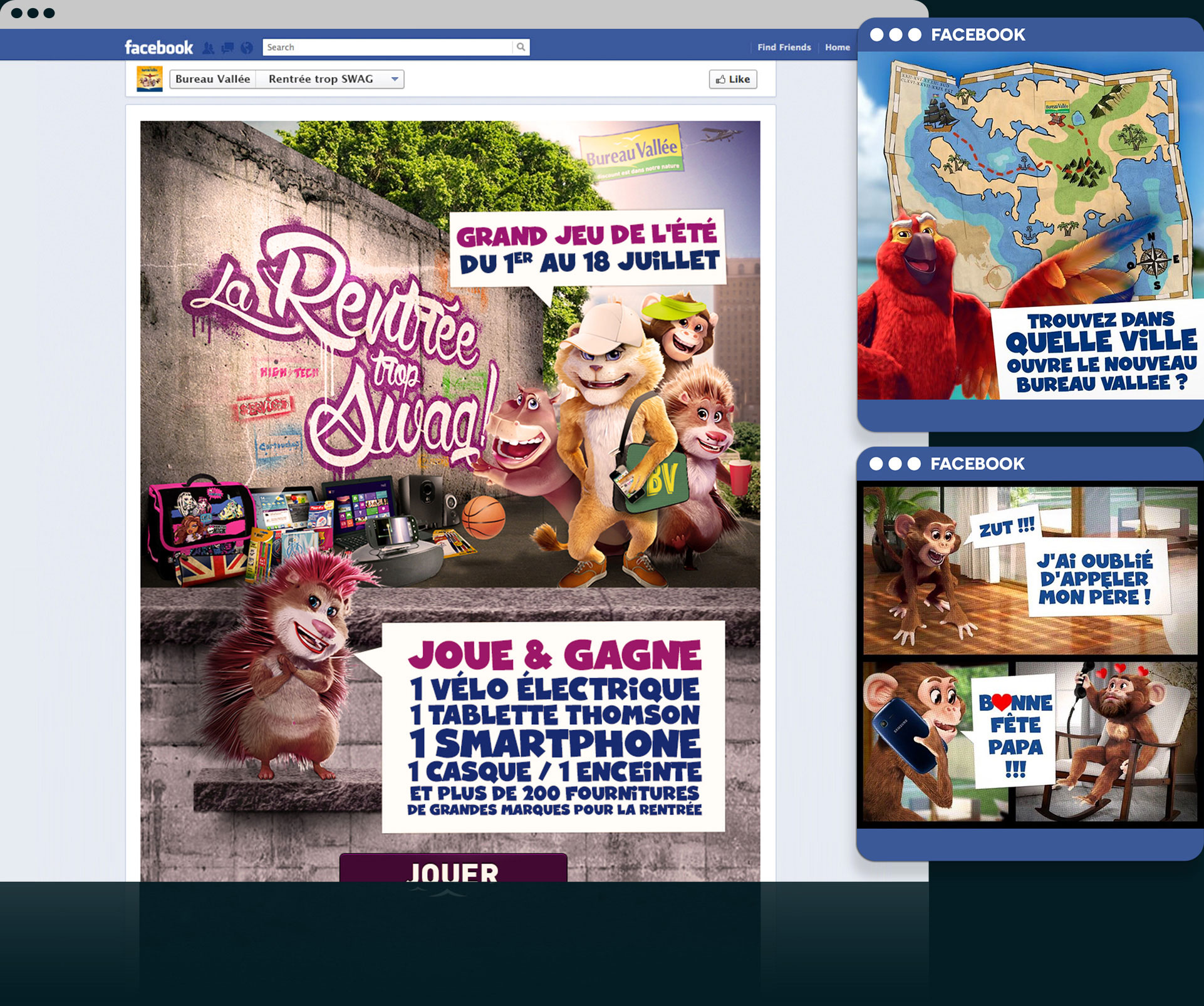Like the Bureau Vallée page

[733, 79]
